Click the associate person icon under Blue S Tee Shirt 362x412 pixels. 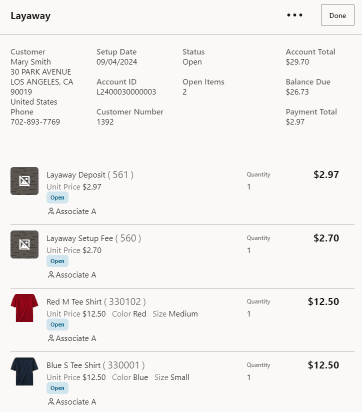point(51,402)
